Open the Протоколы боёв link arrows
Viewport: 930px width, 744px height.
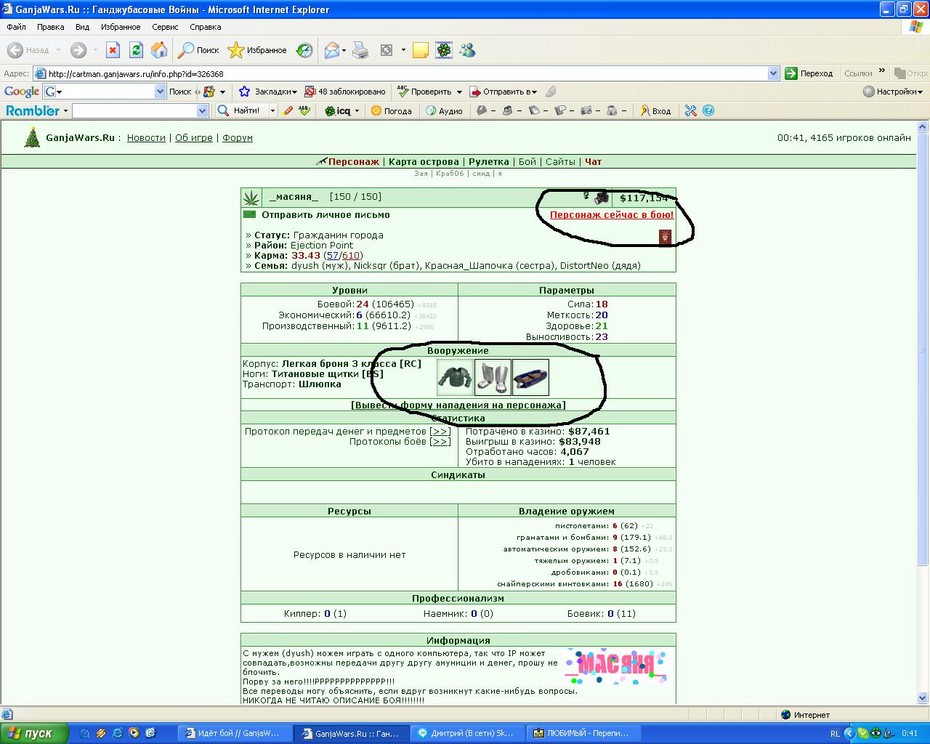tap(439, 441)
